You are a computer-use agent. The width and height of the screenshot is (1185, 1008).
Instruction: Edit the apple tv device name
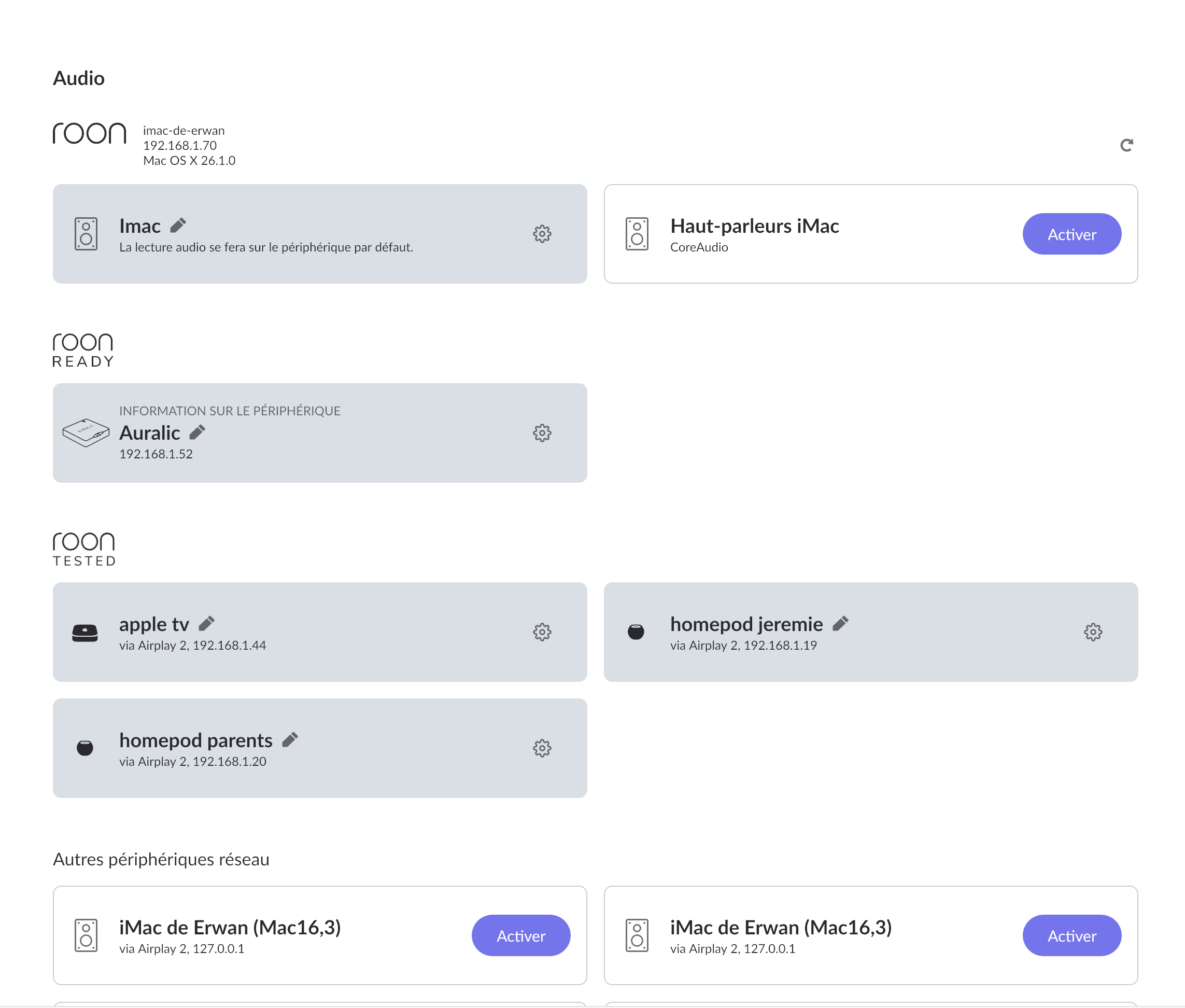pyautogui.click(x=207, y=623)
